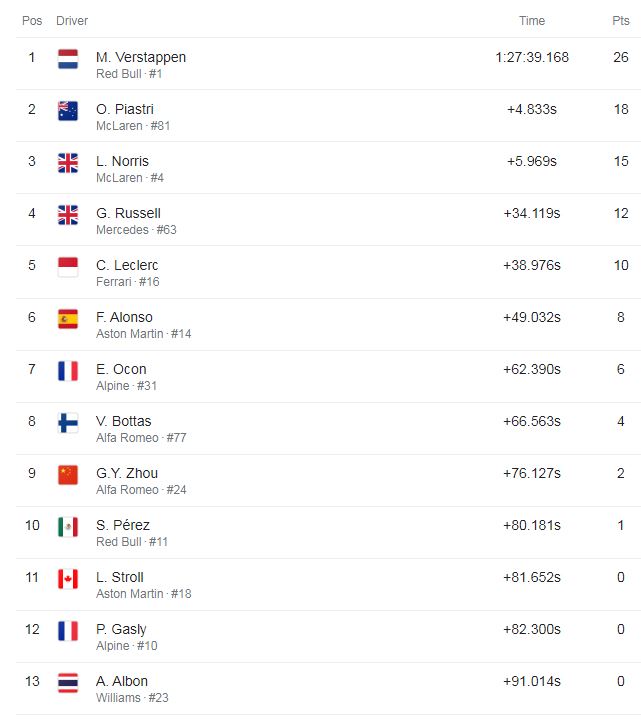
Task: Click the Time column header
Action: 532,21
